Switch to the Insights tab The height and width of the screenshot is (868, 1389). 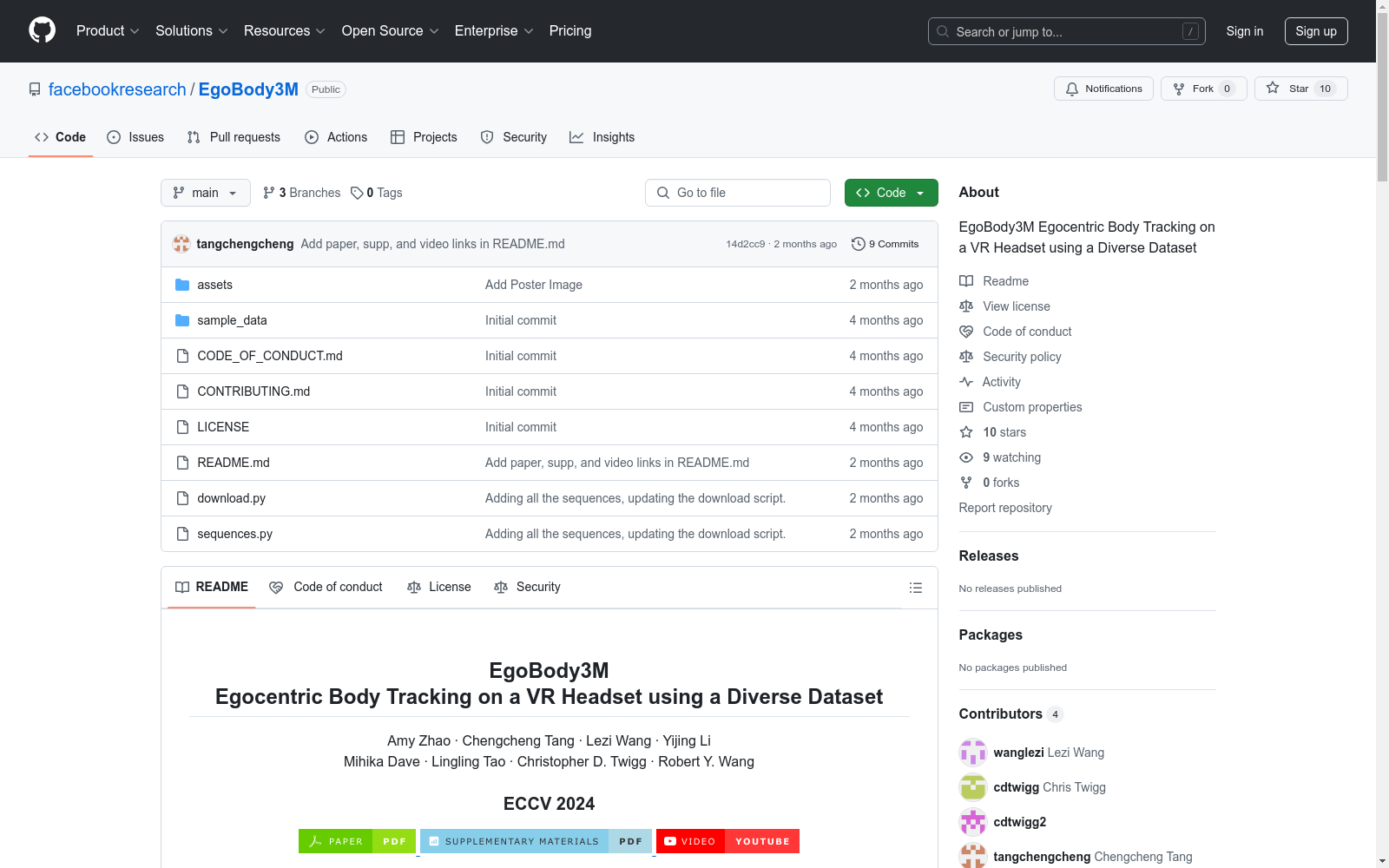(602, 137)
